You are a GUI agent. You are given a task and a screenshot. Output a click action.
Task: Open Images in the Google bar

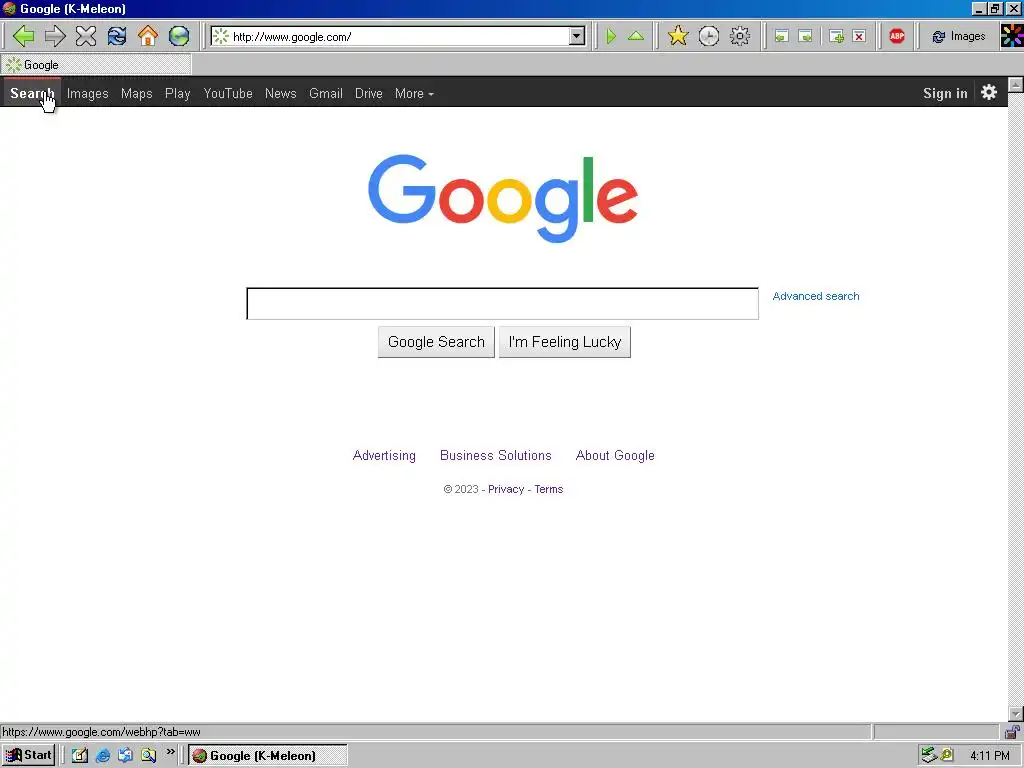[88, 93]
